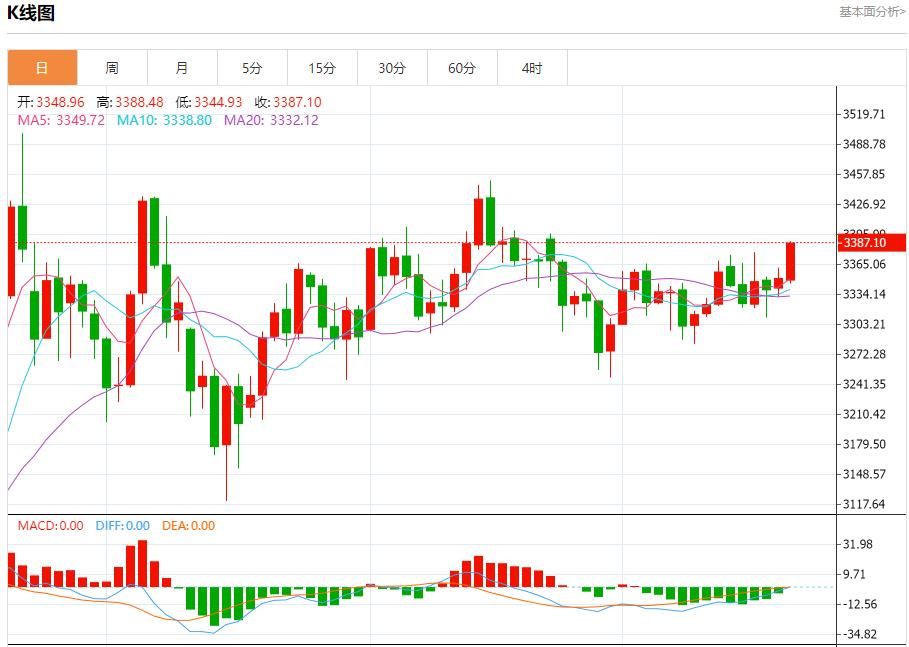Show the 4时 four-hour chart tab

[x=532, y=68]
